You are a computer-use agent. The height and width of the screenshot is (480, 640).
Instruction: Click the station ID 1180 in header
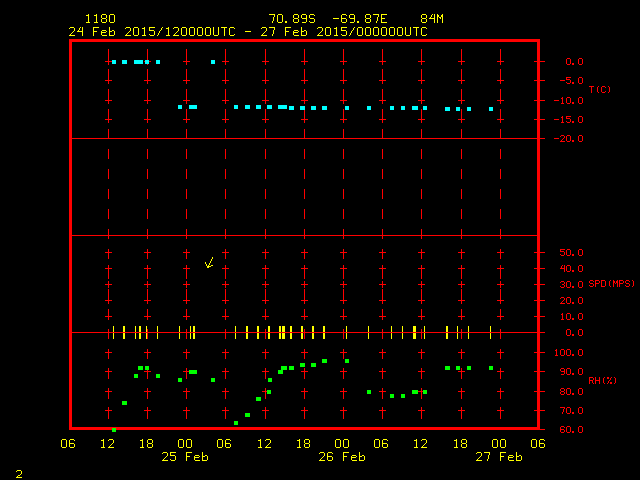pyautogui.click(x=100, y=19)
